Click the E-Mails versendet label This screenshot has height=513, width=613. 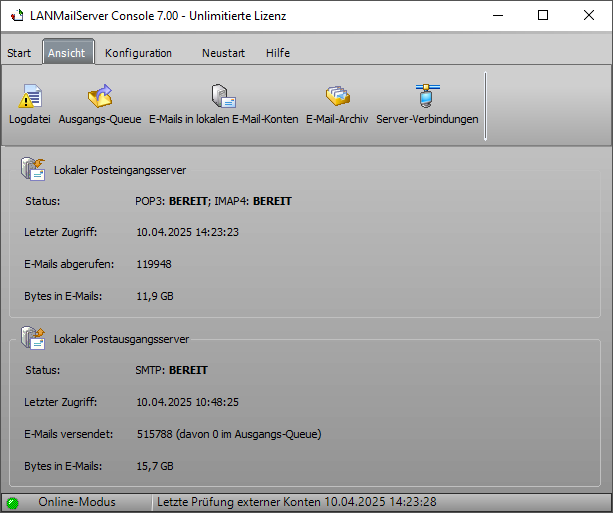tap(68, 434)
